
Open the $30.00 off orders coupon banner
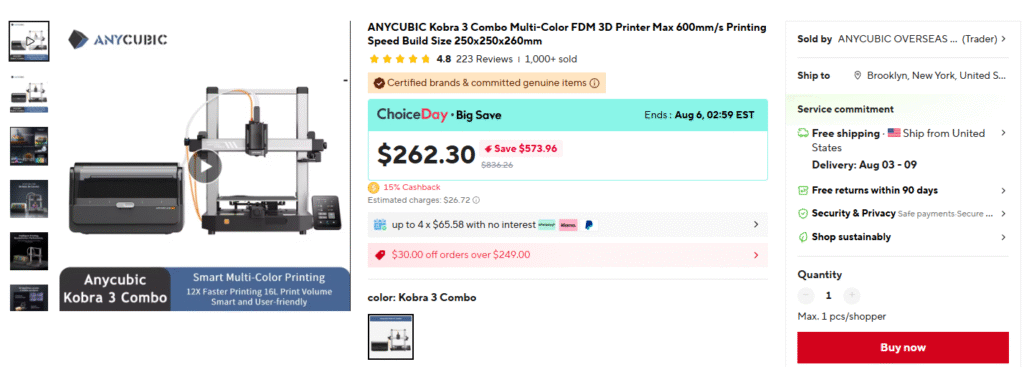pyautogui.click(x=568, y=255)
